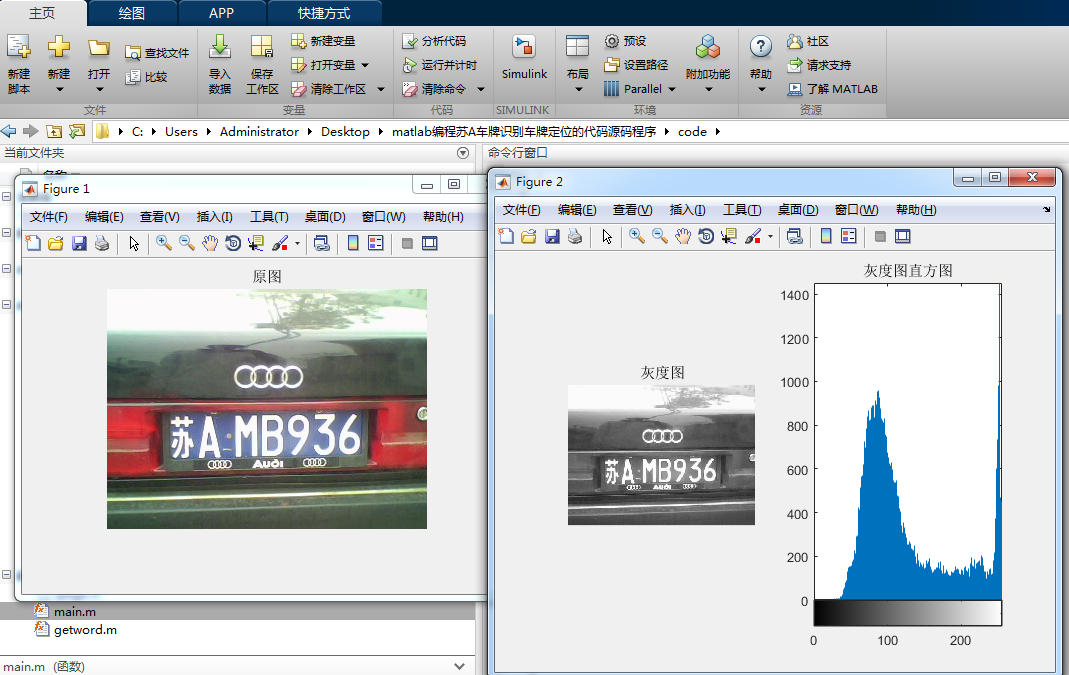Expand the address bar arrow after code
Screen dimensions: 1069x675
click(718, 132)
